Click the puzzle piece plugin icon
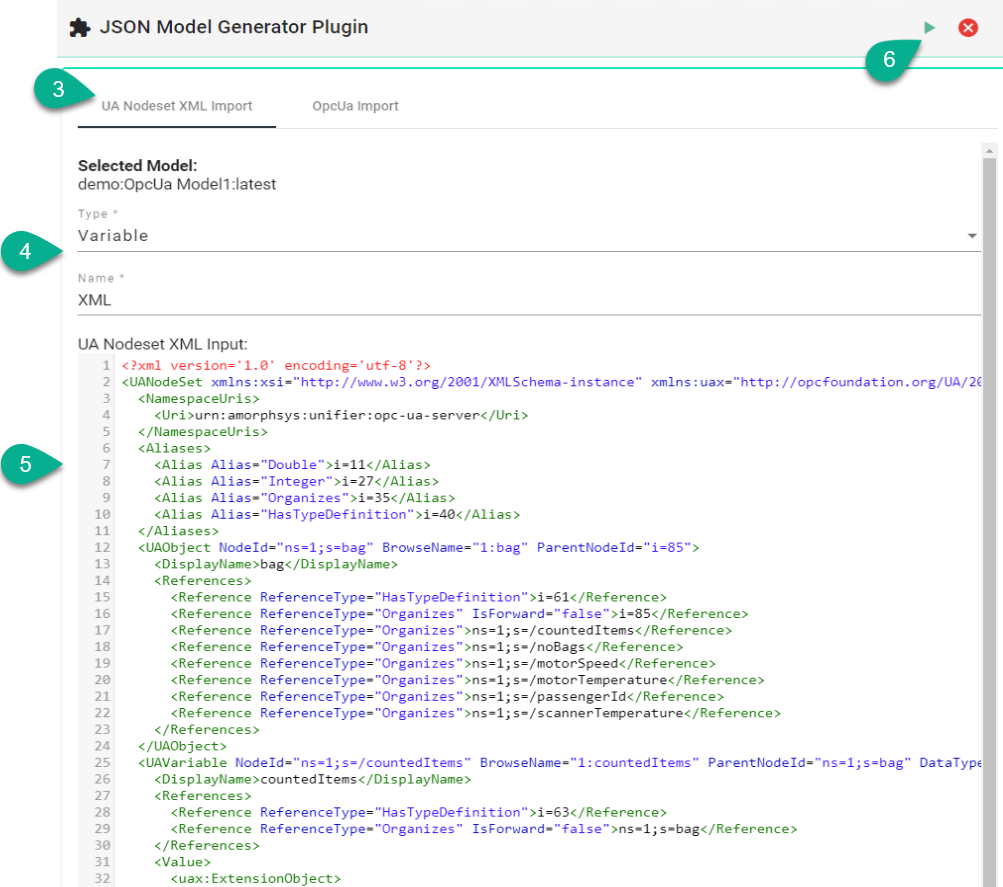 pos(80,28)
